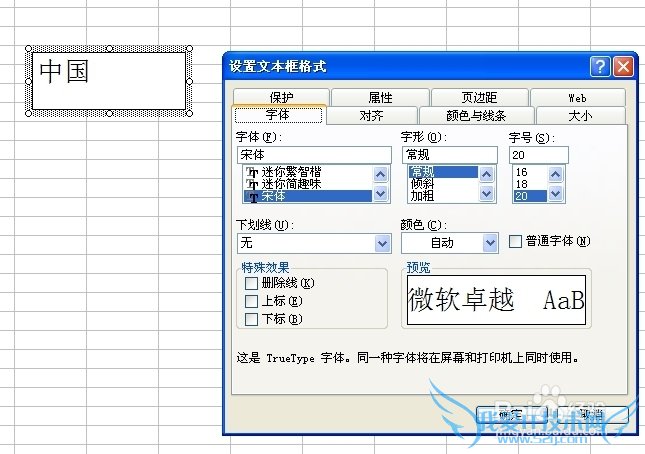Click the text box top-right corner handle
This screenshot has width=645, height=454.
[190, 49]
